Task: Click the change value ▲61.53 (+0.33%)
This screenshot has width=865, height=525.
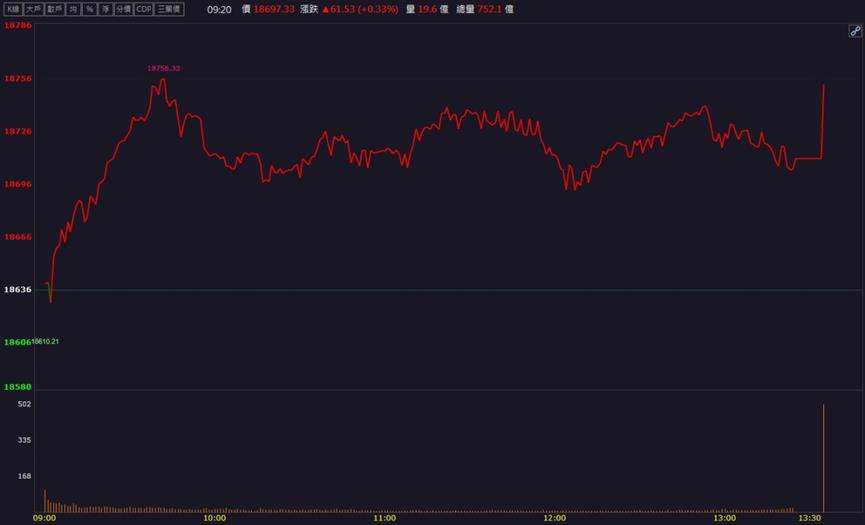Action: tap(360, 9)
